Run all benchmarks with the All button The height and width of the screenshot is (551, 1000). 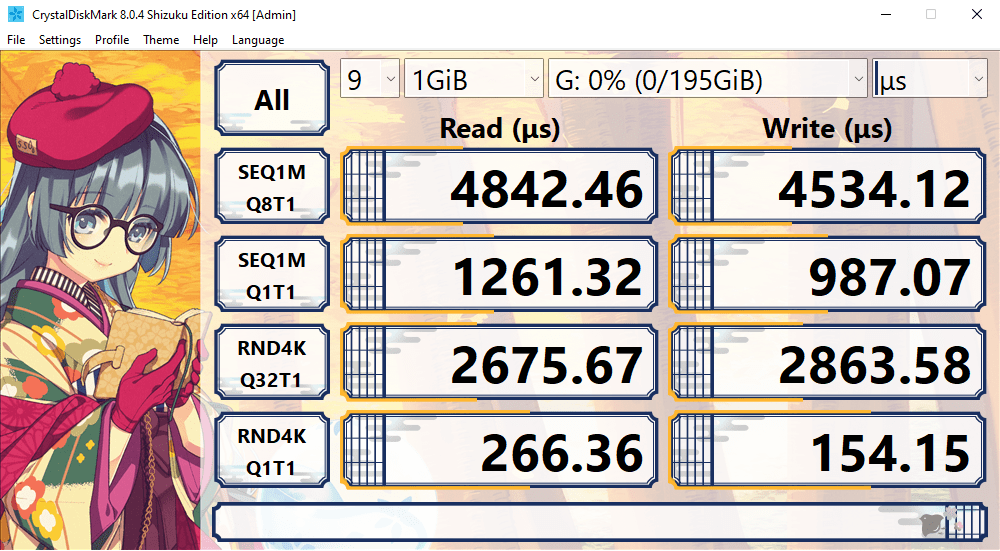click(x=272, y=98)
